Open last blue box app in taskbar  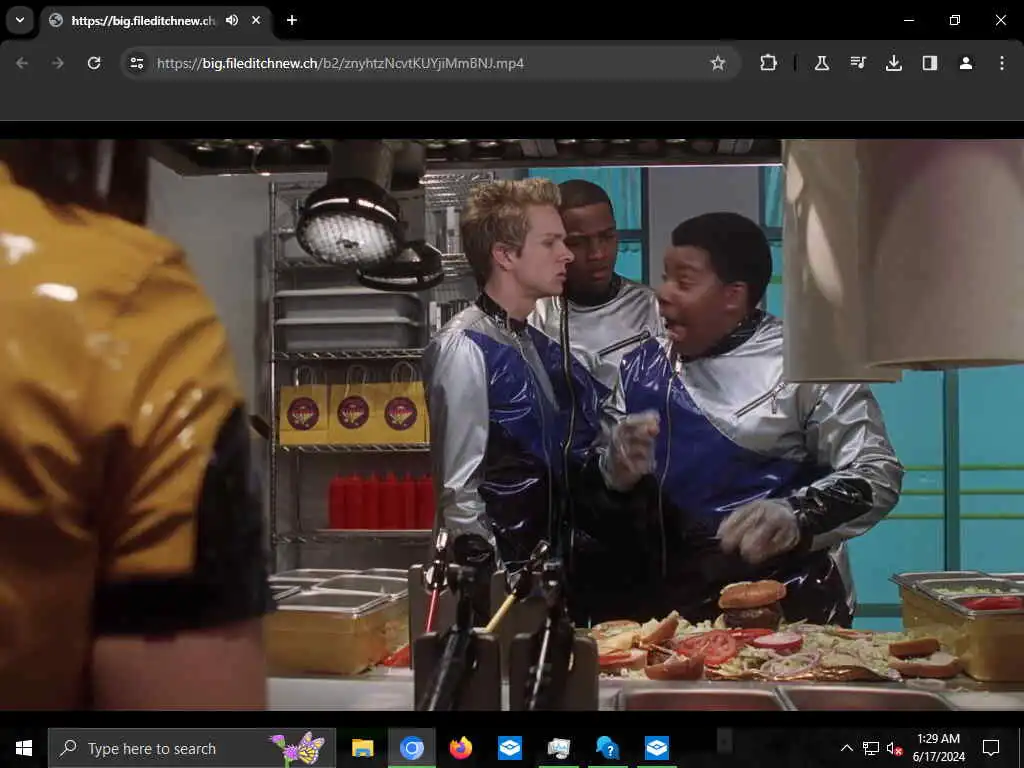coord(656,748)
